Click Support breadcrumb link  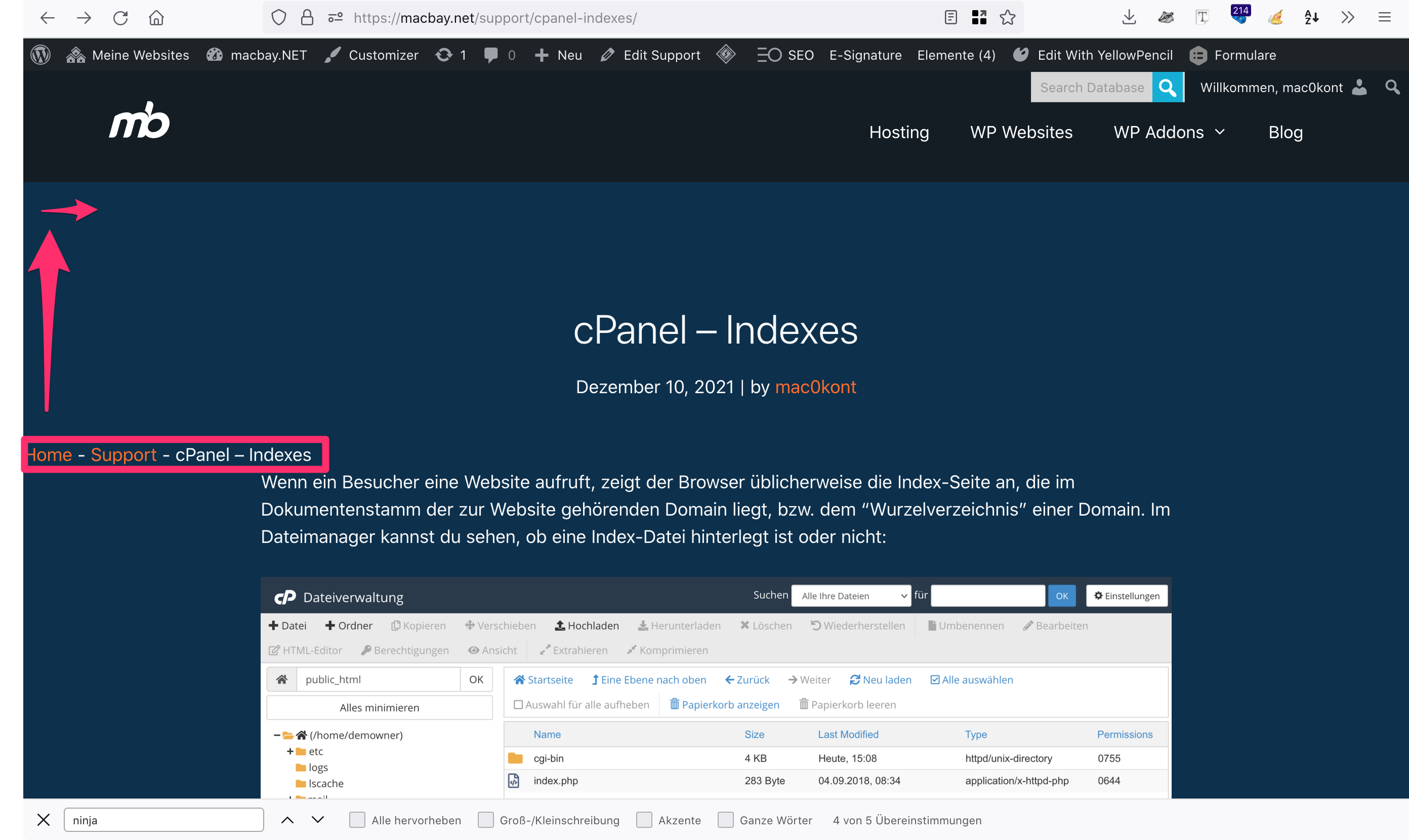tap(123, 454)
